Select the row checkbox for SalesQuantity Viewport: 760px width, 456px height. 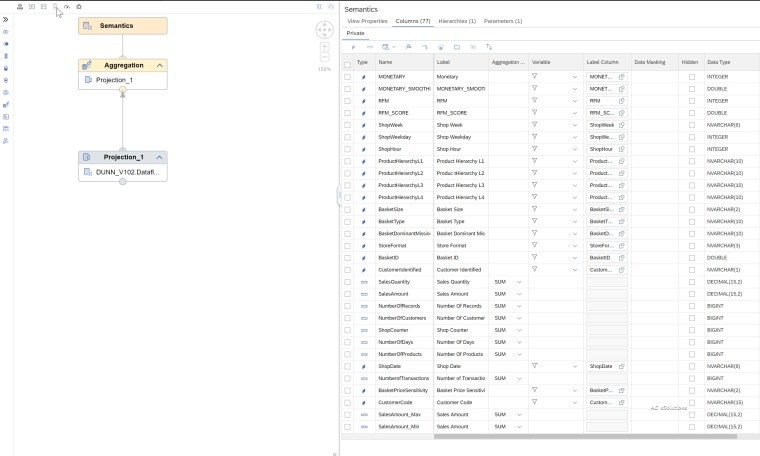[347, 282]
